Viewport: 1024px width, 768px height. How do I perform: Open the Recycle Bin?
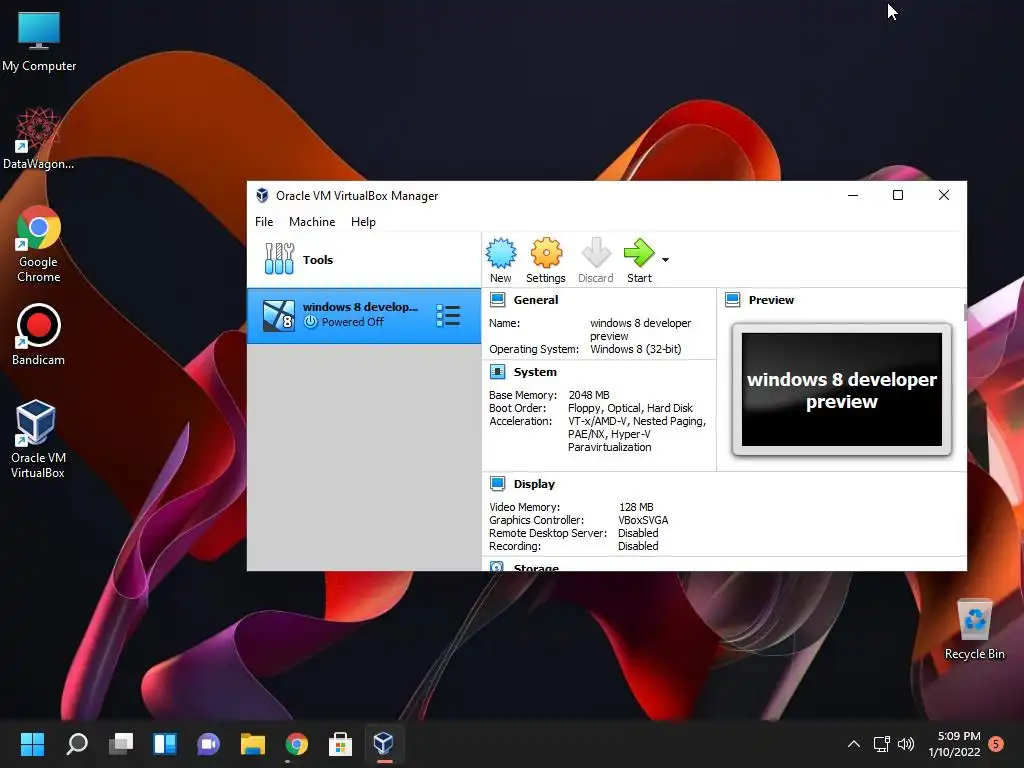[x=974, y=629]
